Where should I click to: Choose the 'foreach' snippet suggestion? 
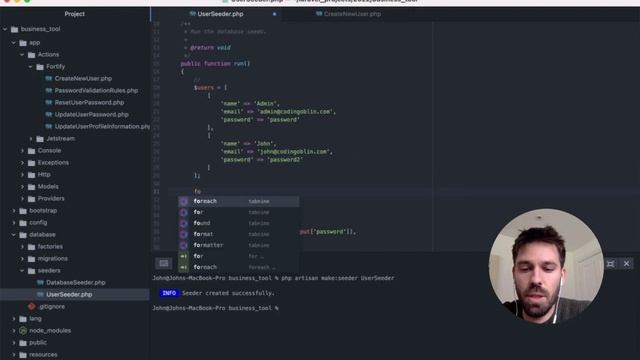pos(238,267)
